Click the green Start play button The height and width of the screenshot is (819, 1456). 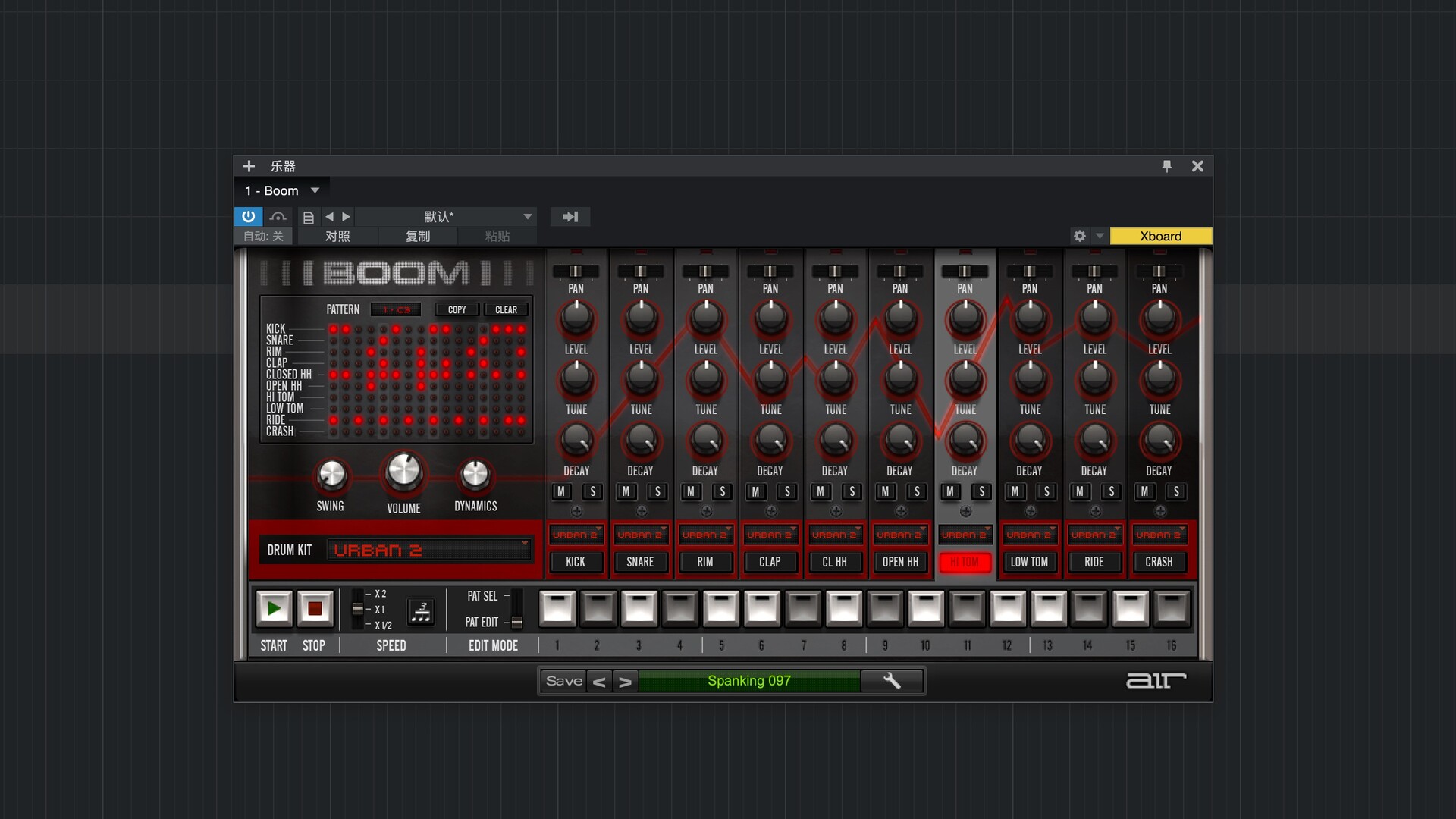tap(274, 608)
